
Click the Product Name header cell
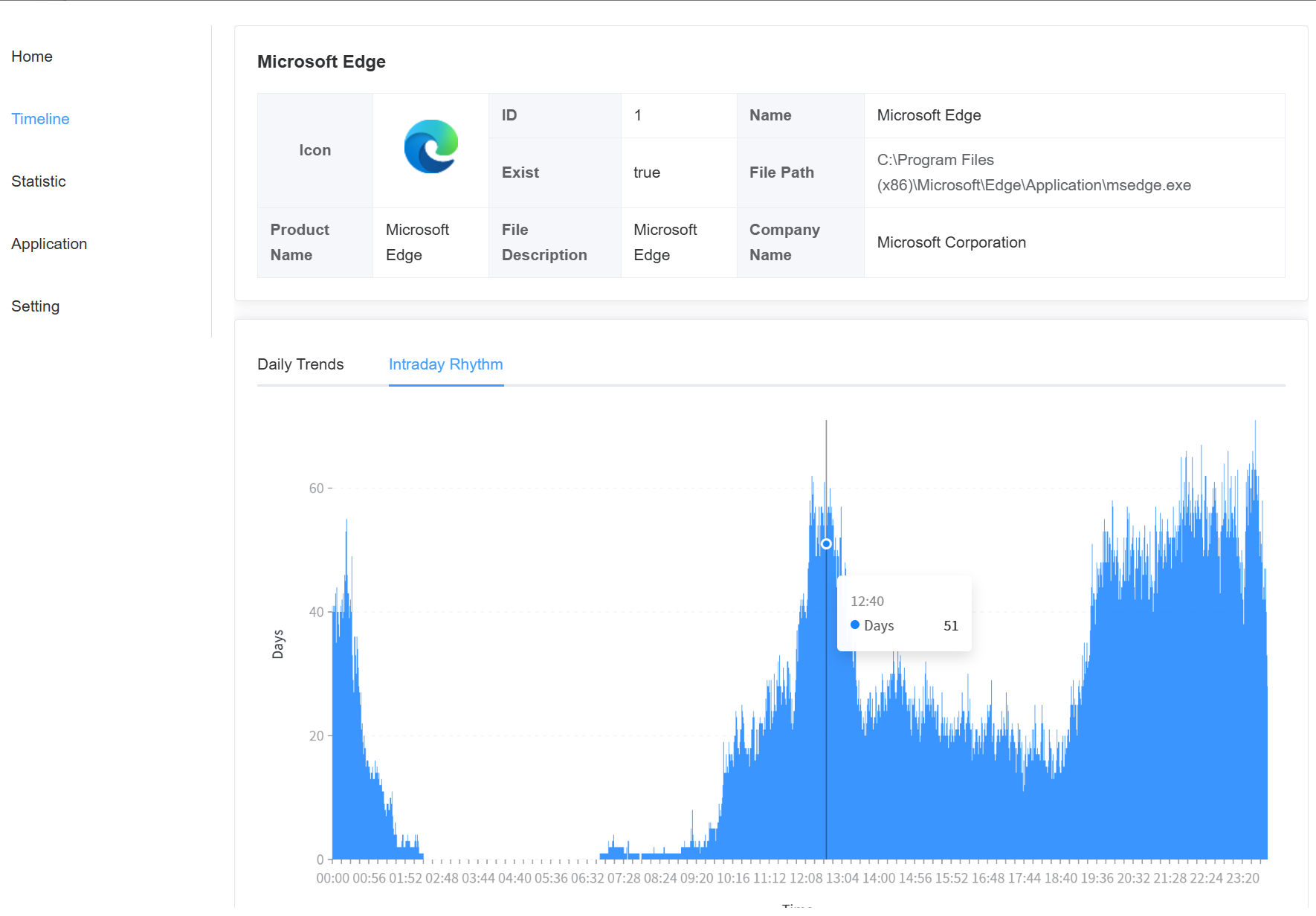(x=315, y=242)
